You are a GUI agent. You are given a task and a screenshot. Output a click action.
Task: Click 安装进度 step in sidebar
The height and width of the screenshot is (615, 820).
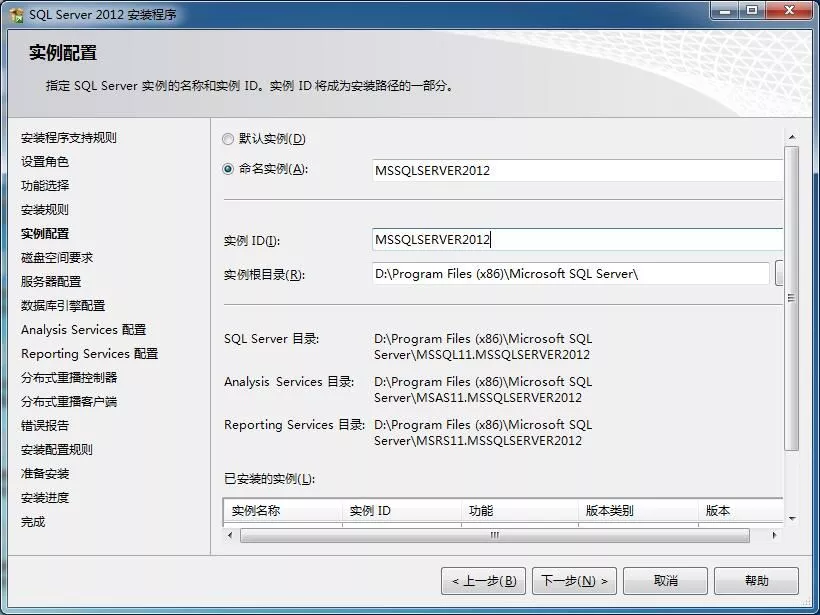pyautogui.click(x=45, y=498)
